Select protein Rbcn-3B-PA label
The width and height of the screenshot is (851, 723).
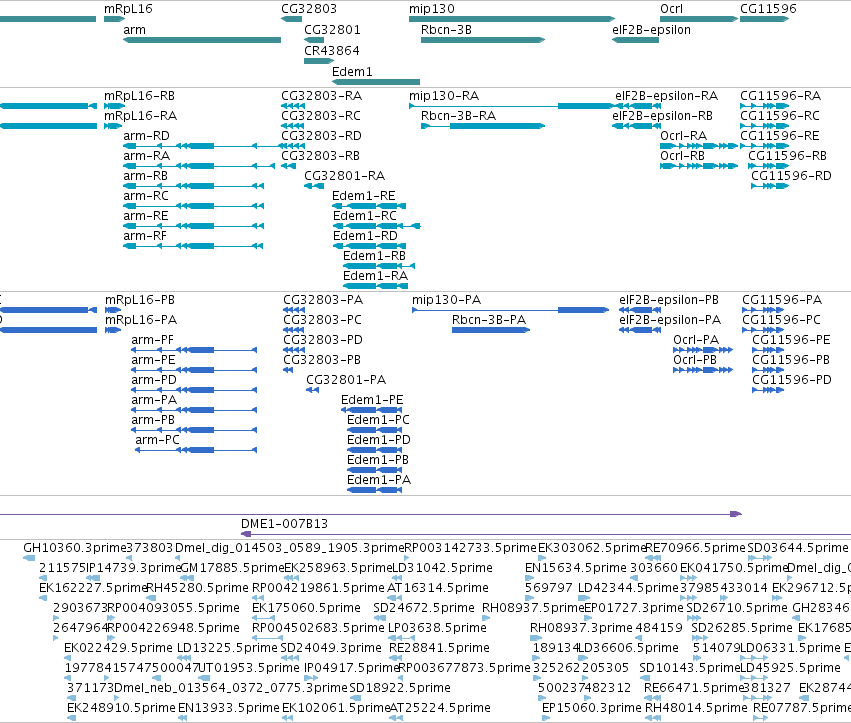[x=488, y=320]
